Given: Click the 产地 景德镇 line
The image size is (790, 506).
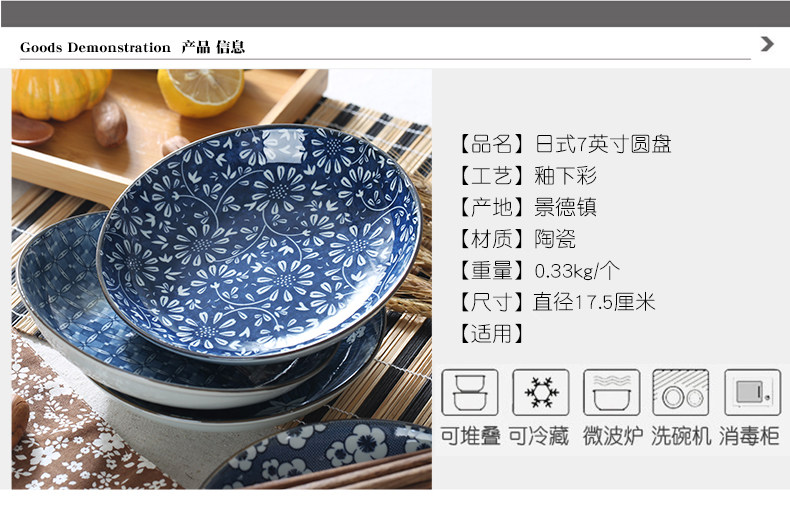Looking at the screenshot, I should [x=527, y=207].
